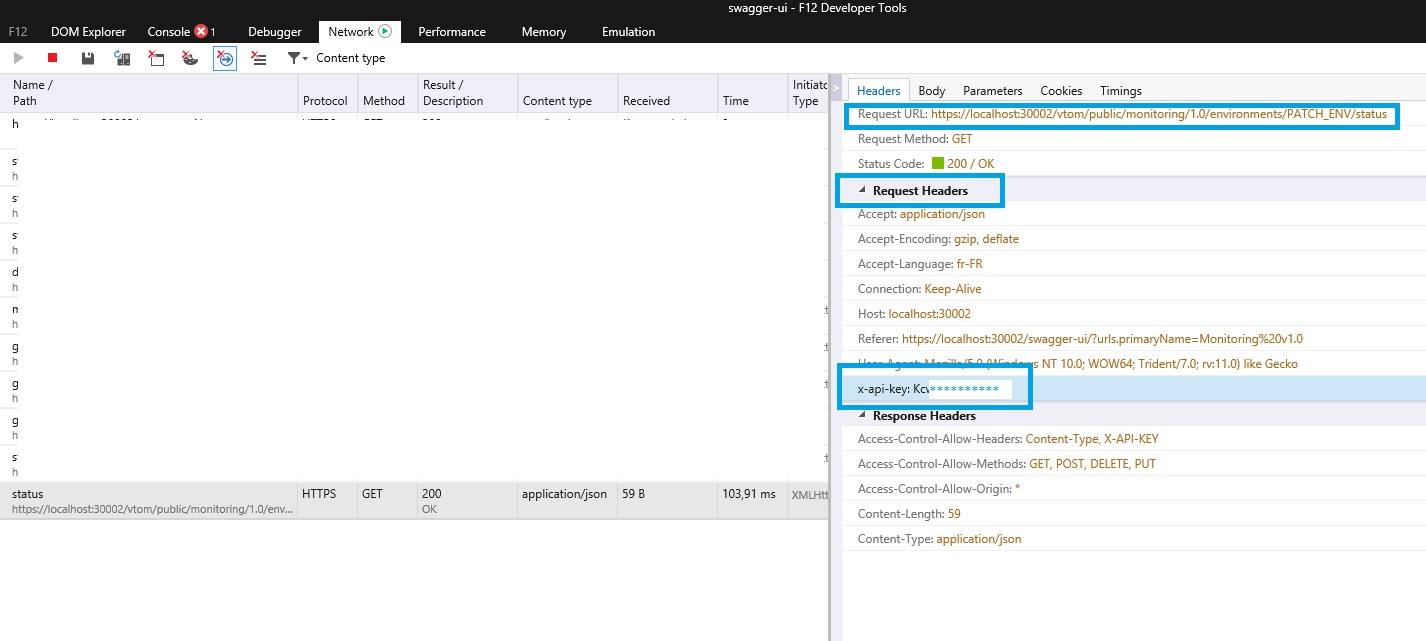Show the Headers details tab

pyautogui.click(x=879, y=90)
